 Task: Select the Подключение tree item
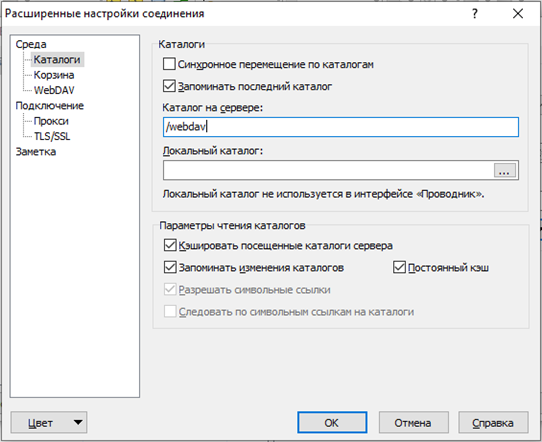click(x=50, y=106)
